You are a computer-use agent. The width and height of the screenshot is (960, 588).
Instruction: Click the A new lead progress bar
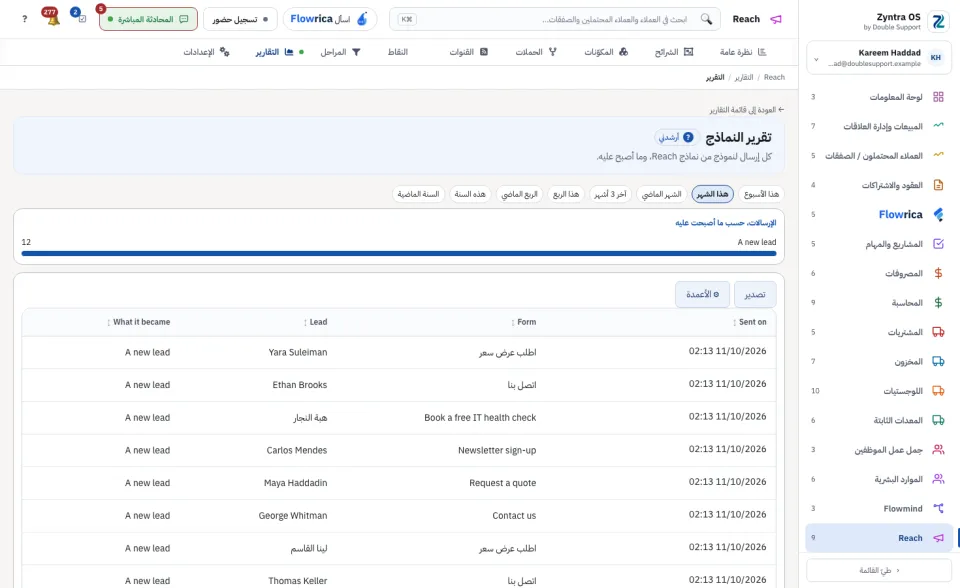399,253
